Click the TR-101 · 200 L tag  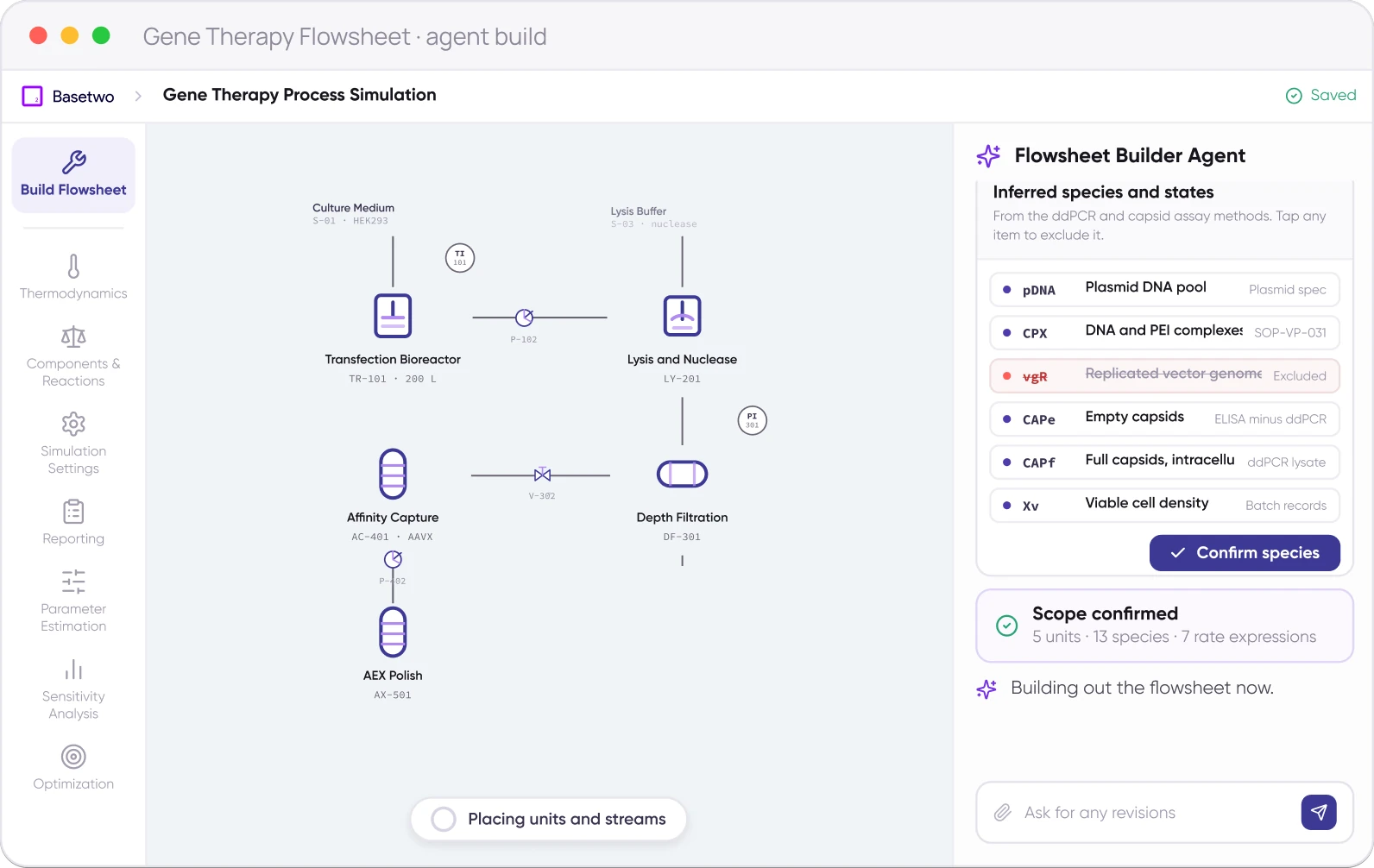pyautogui.click(x=393, y=379)
